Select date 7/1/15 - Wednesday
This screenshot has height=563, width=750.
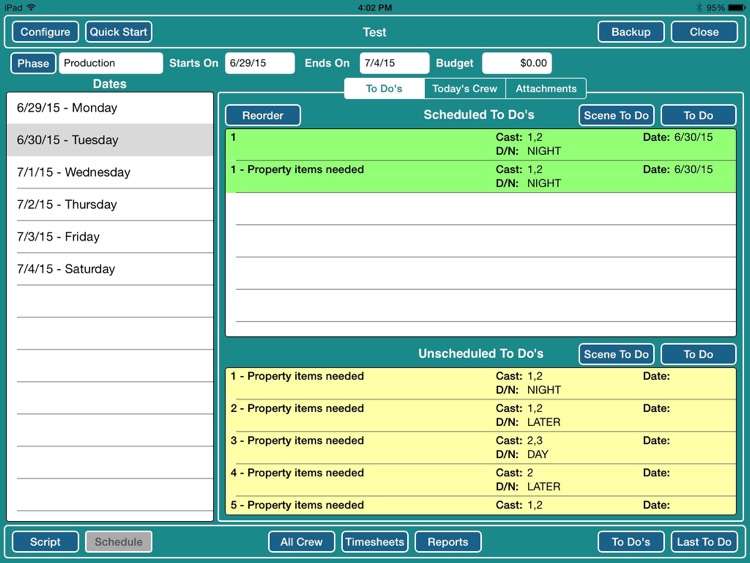[110, 172]
